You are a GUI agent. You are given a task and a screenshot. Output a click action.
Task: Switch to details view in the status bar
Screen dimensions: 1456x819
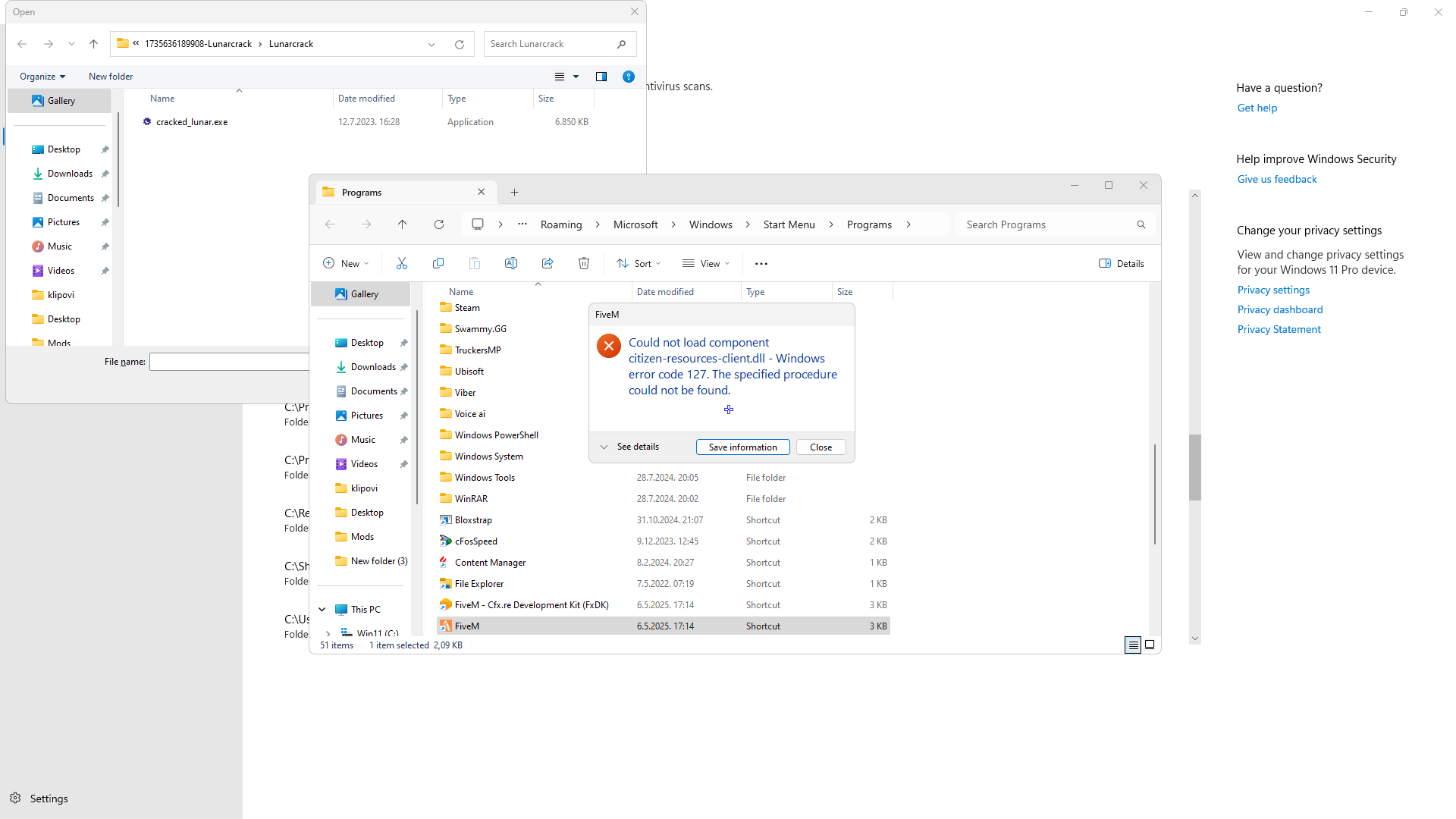(1132, 645)
